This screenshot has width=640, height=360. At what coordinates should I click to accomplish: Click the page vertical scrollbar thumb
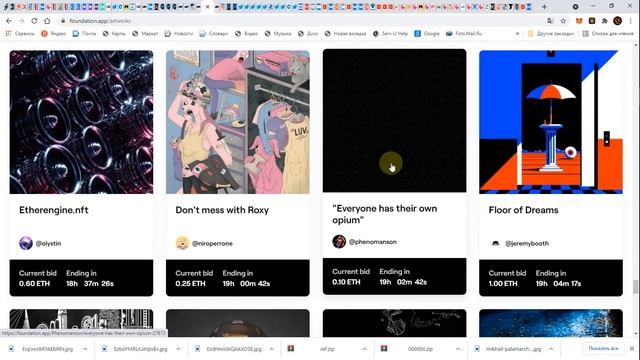[x=635, y=287]
